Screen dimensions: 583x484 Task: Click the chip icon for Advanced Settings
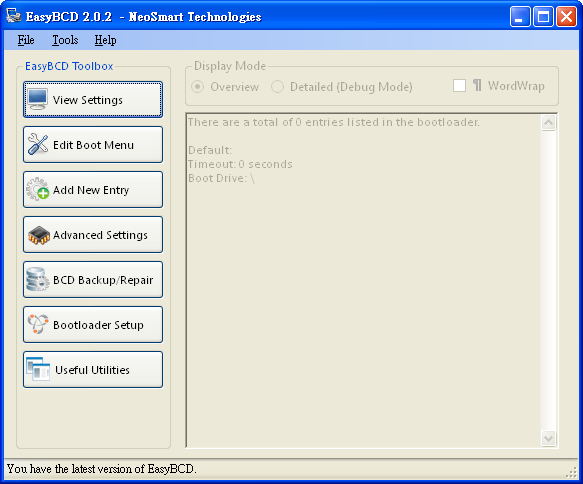39,235
